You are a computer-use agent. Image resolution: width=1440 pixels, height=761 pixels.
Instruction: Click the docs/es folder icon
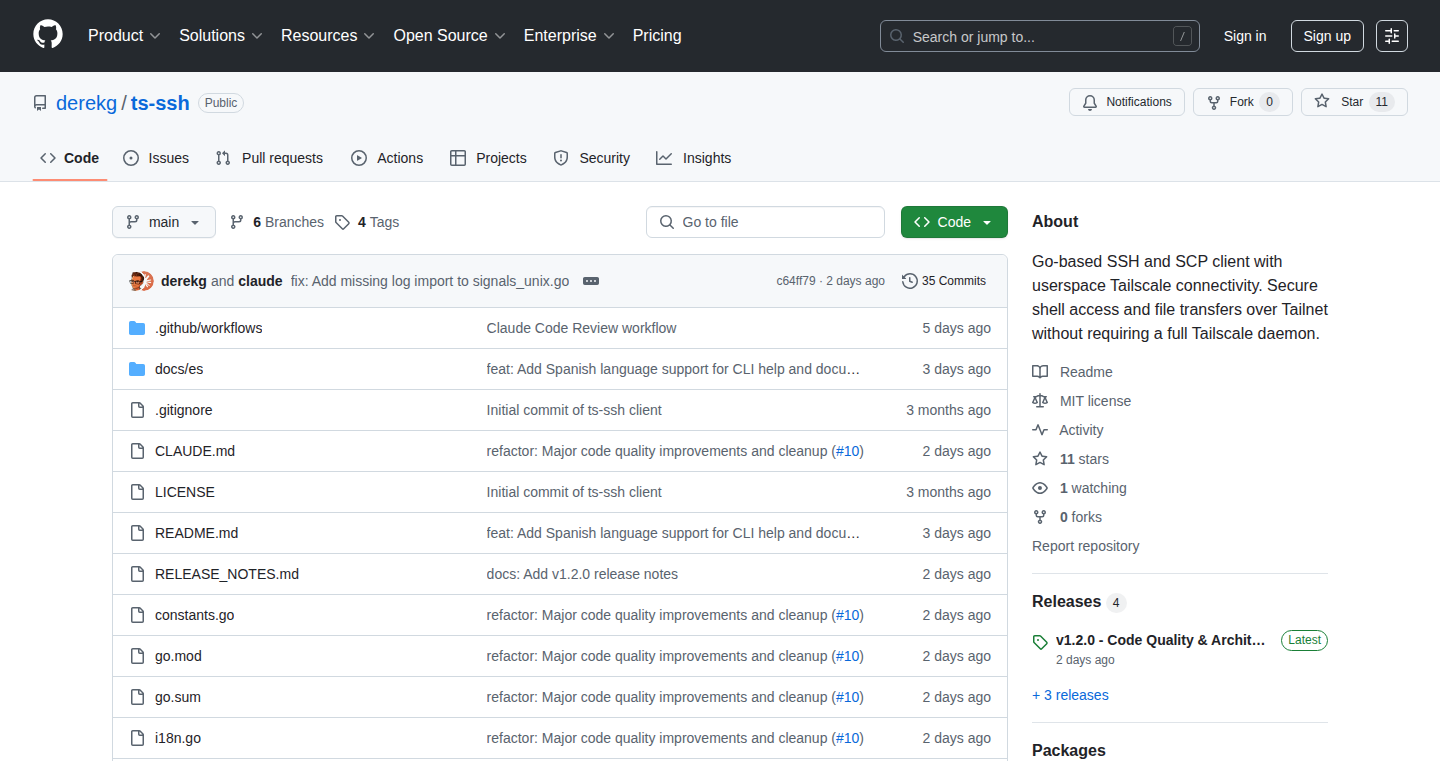click(137, 369)
